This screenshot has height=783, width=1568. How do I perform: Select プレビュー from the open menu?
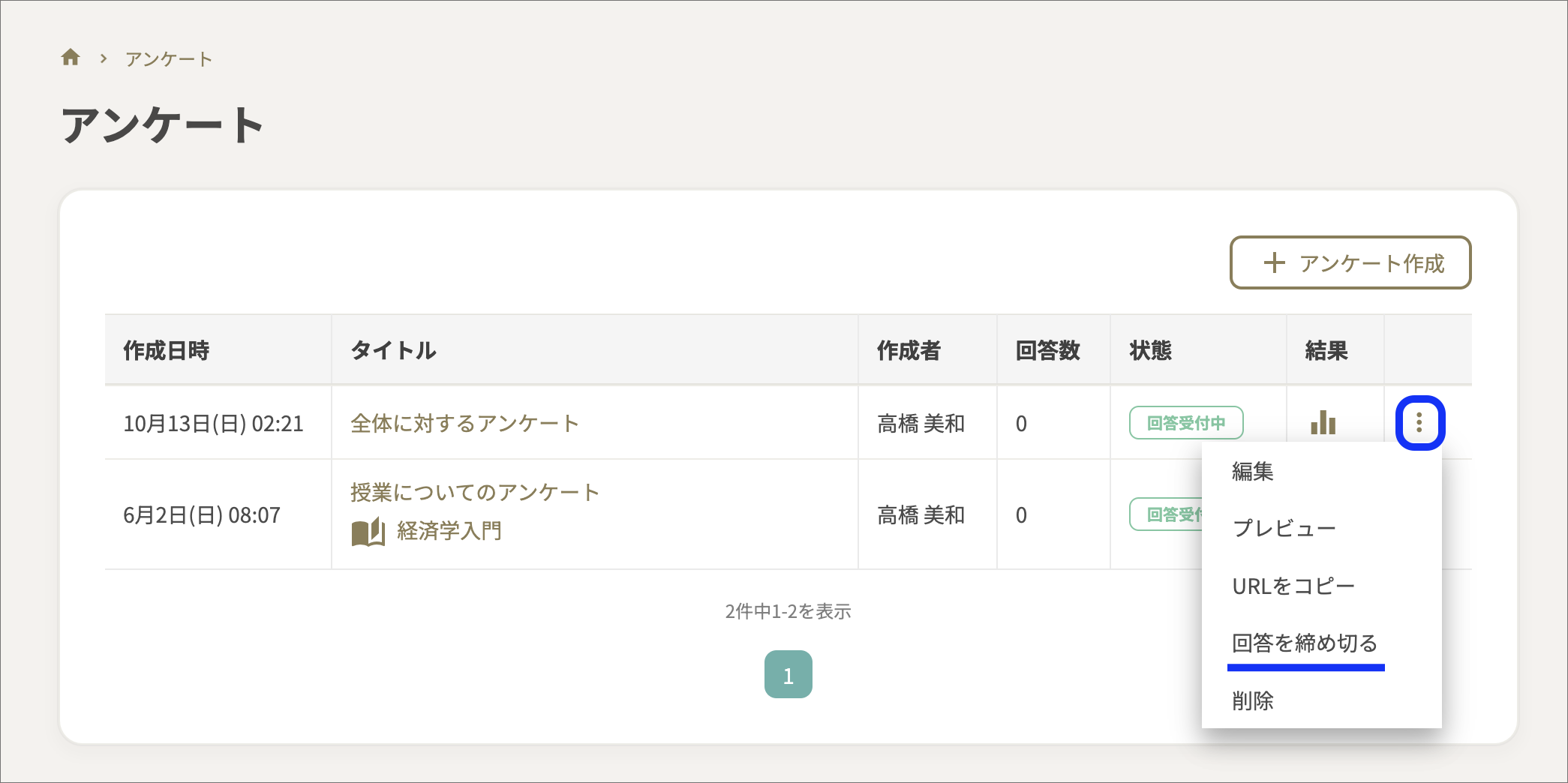point(1284,527)
